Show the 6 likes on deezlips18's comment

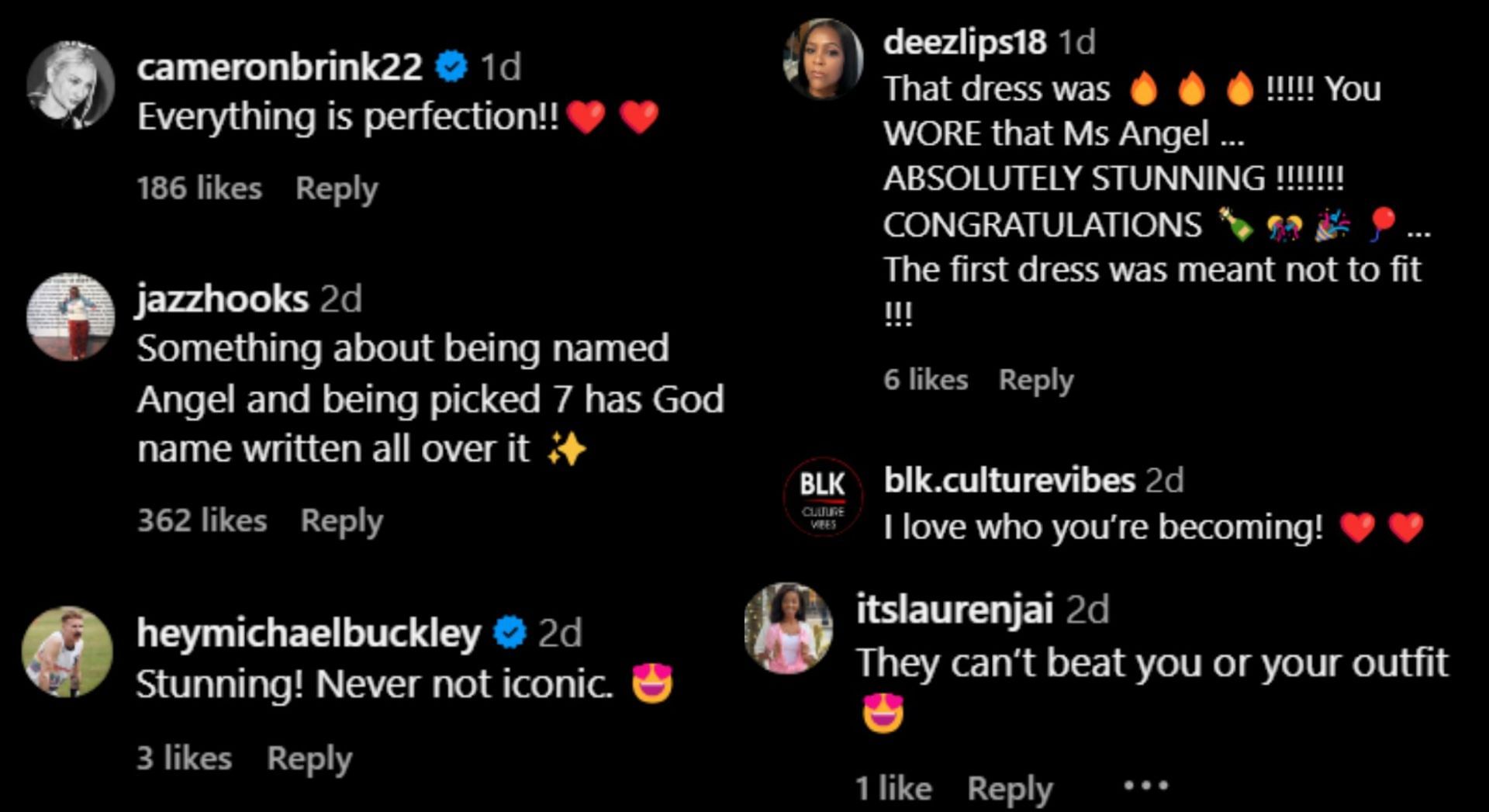point(925,379)
